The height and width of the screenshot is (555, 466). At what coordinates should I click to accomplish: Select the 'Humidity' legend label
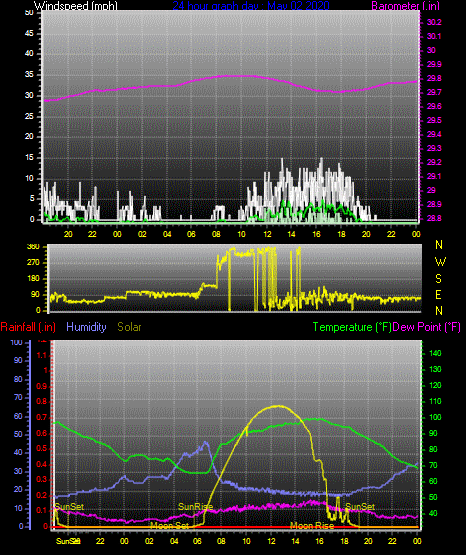[86, 327]
